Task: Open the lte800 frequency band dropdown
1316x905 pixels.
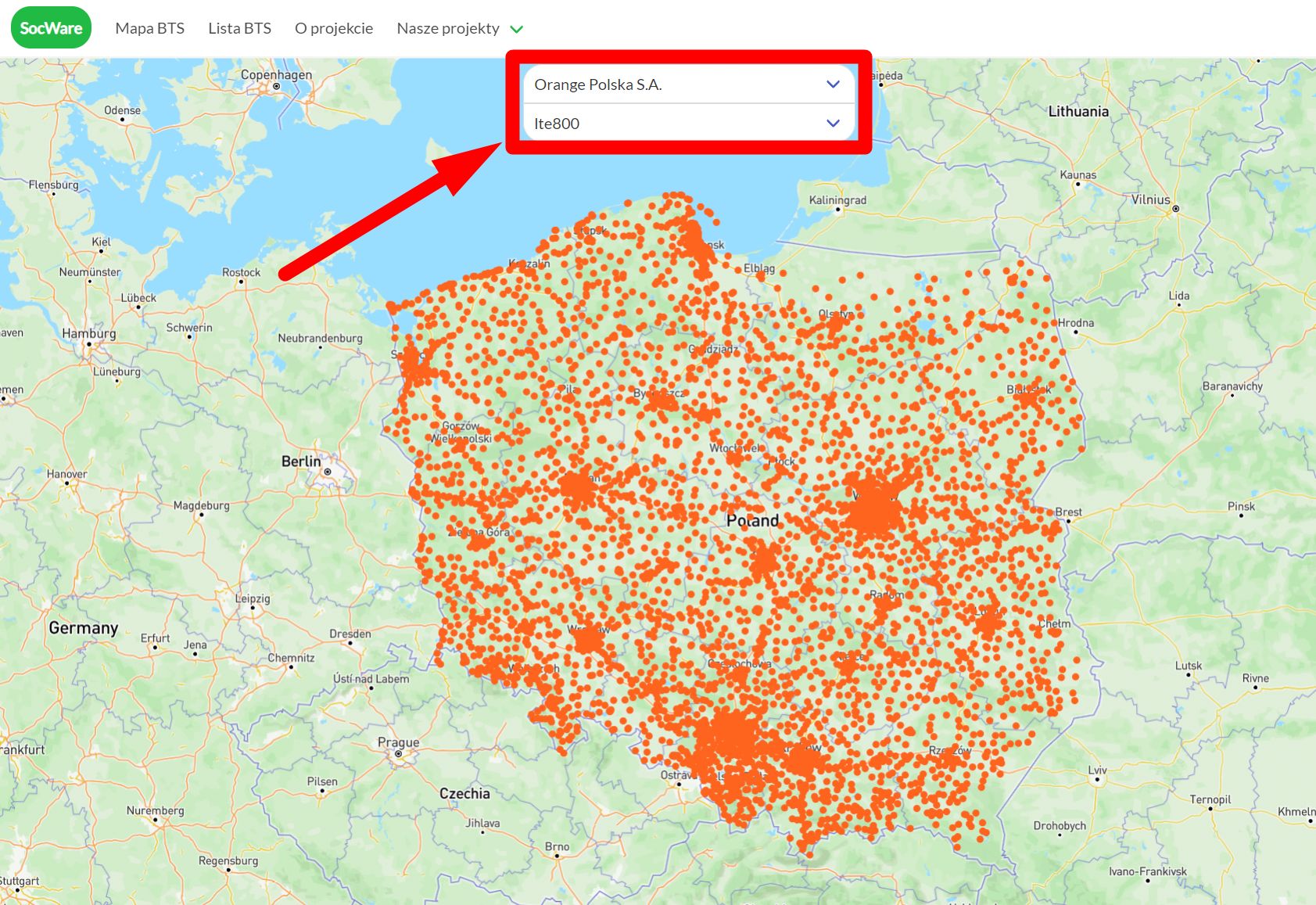Action: point(687,123)
